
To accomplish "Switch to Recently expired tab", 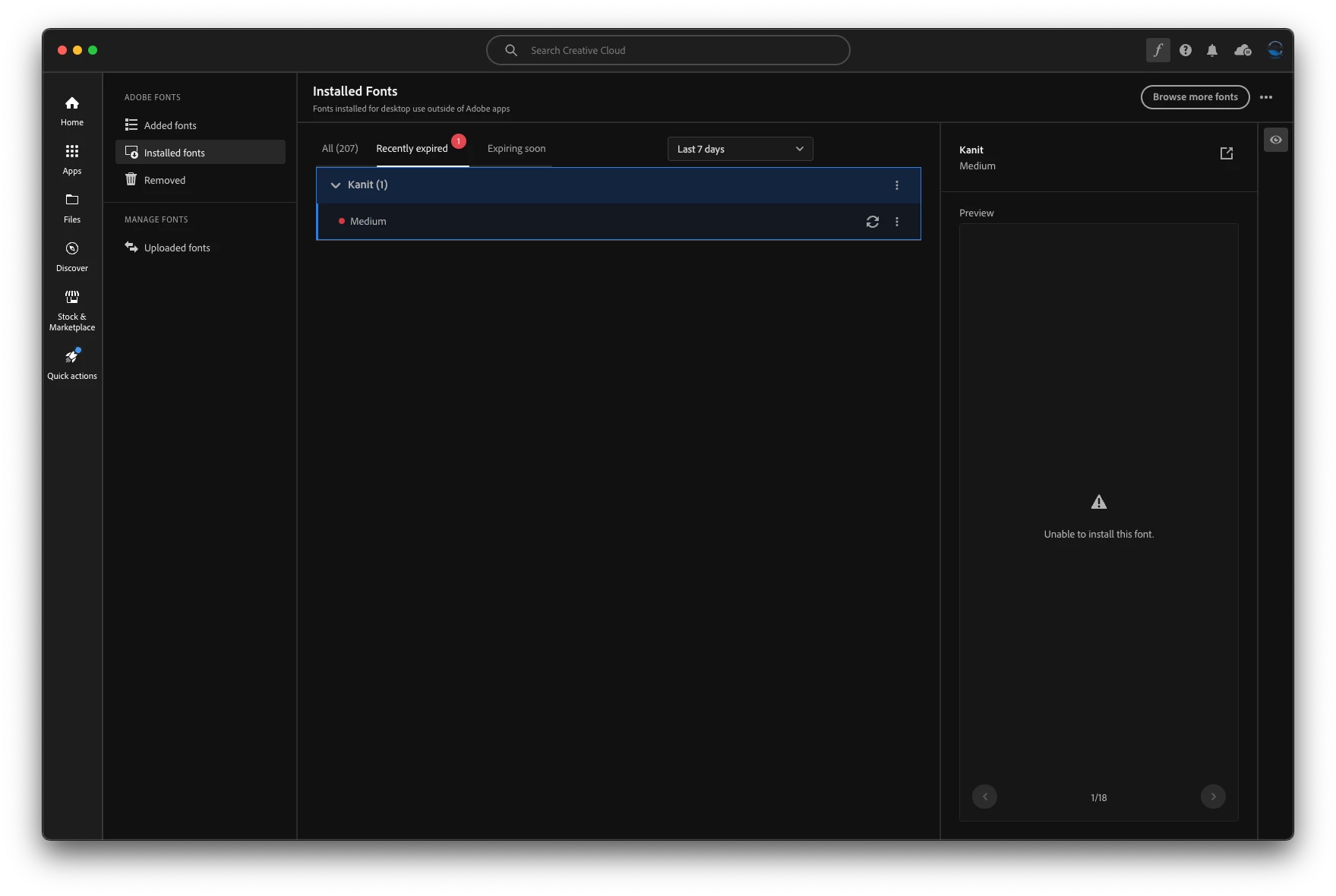I will pyautogui.click(x=412, y=149).
